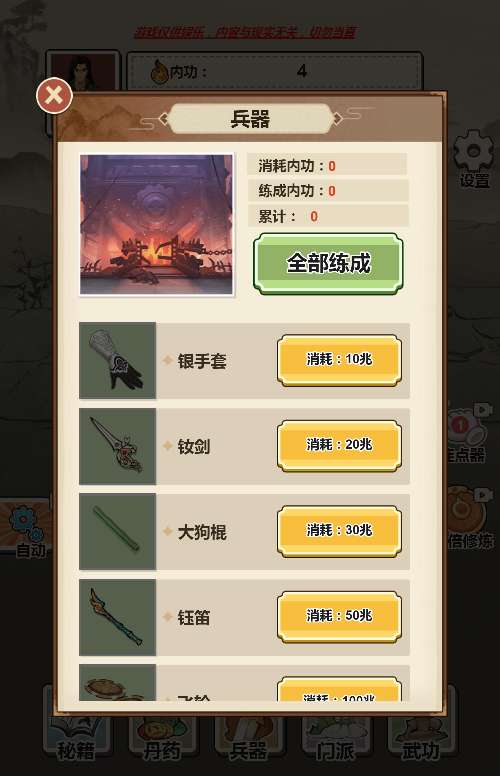Open the 设置 gear settings
This screenshot has width=500, height=776.
pos(474,158)
